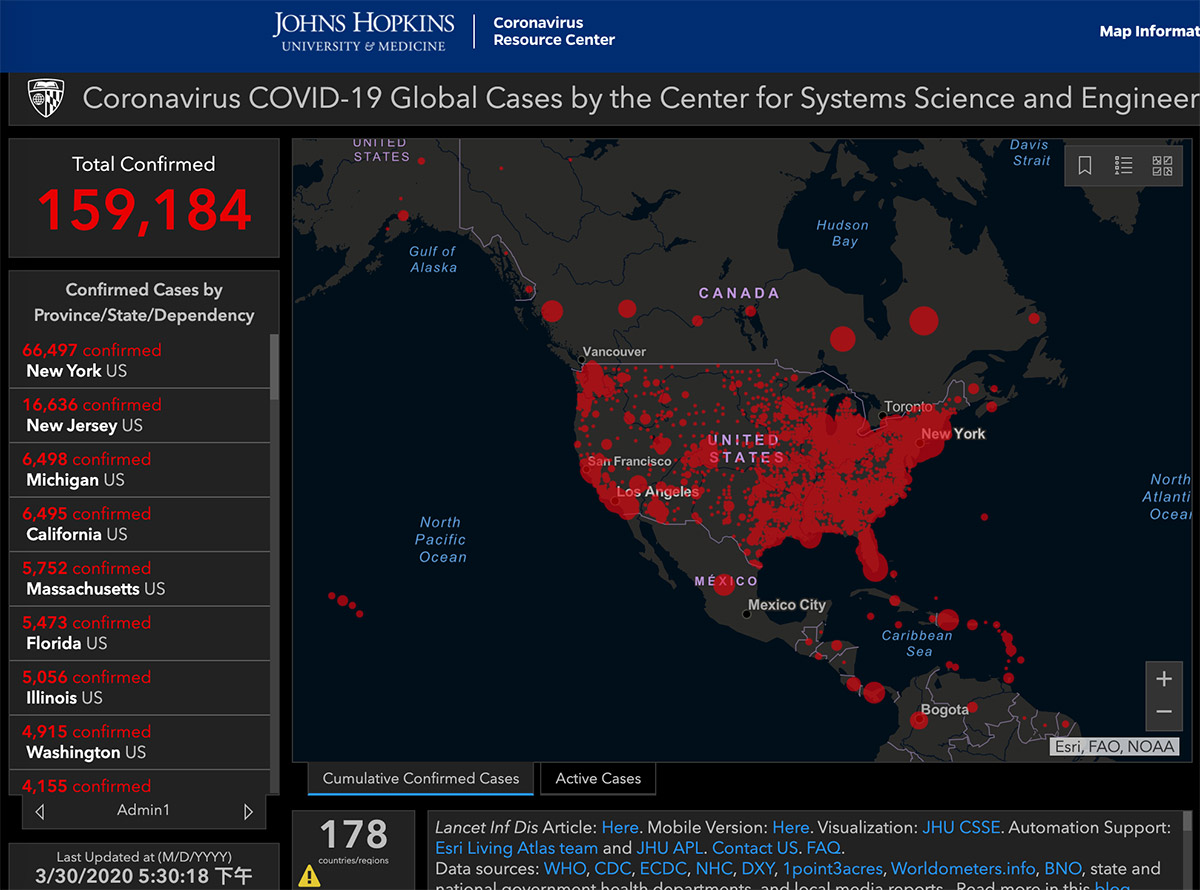
Task: Switch to the Active Cases tab
Action: (x=598, y=778)
